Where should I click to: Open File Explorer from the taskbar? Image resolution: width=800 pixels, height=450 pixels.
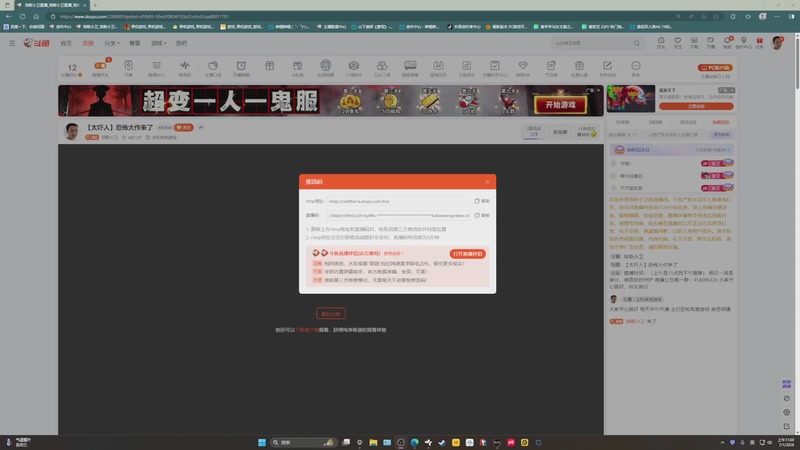point(373,442)
